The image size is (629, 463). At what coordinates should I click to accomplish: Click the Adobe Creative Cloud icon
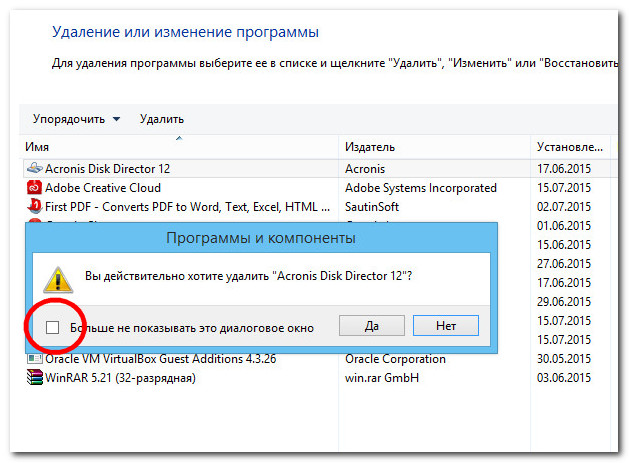(34, 187)
